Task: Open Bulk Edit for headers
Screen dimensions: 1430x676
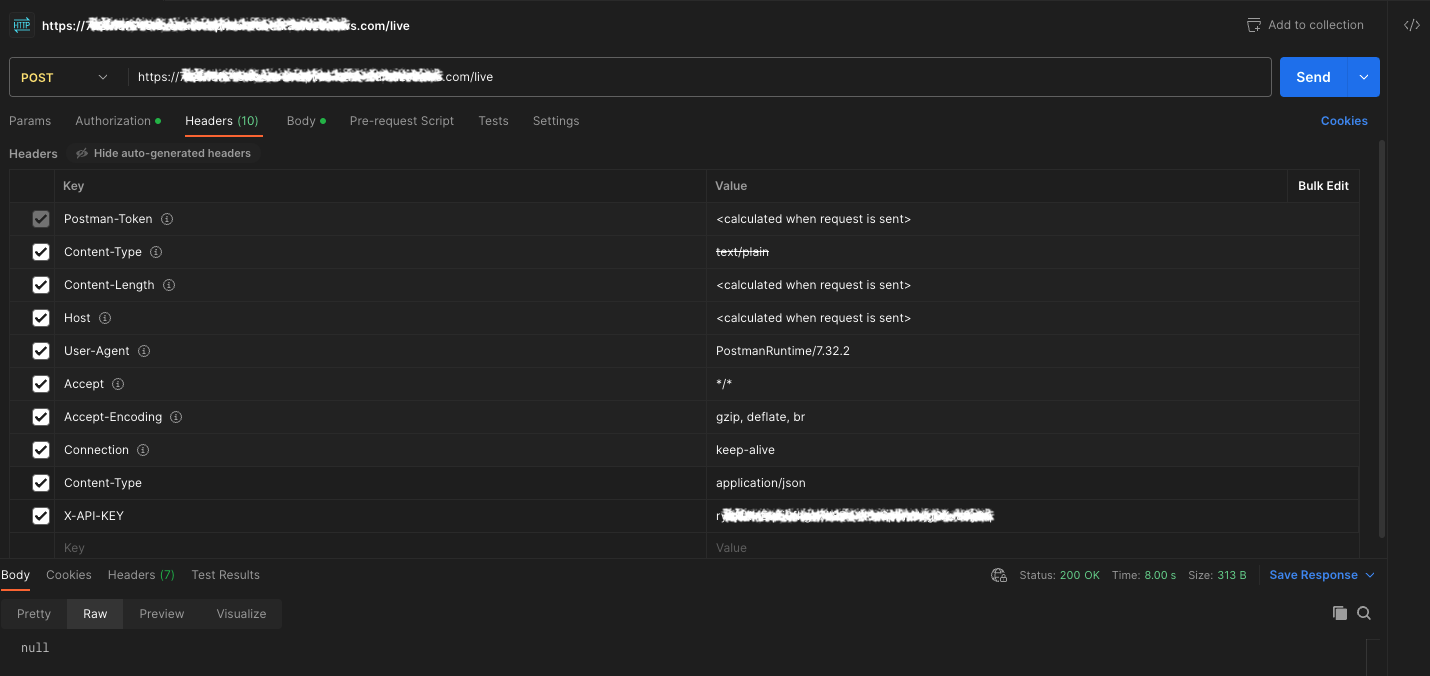Action: click(1322, 185)
